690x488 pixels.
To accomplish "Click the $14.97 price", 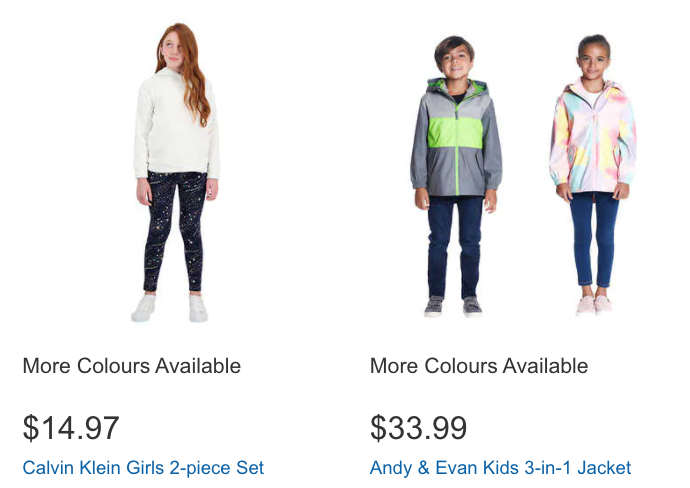I will [71, 428].
